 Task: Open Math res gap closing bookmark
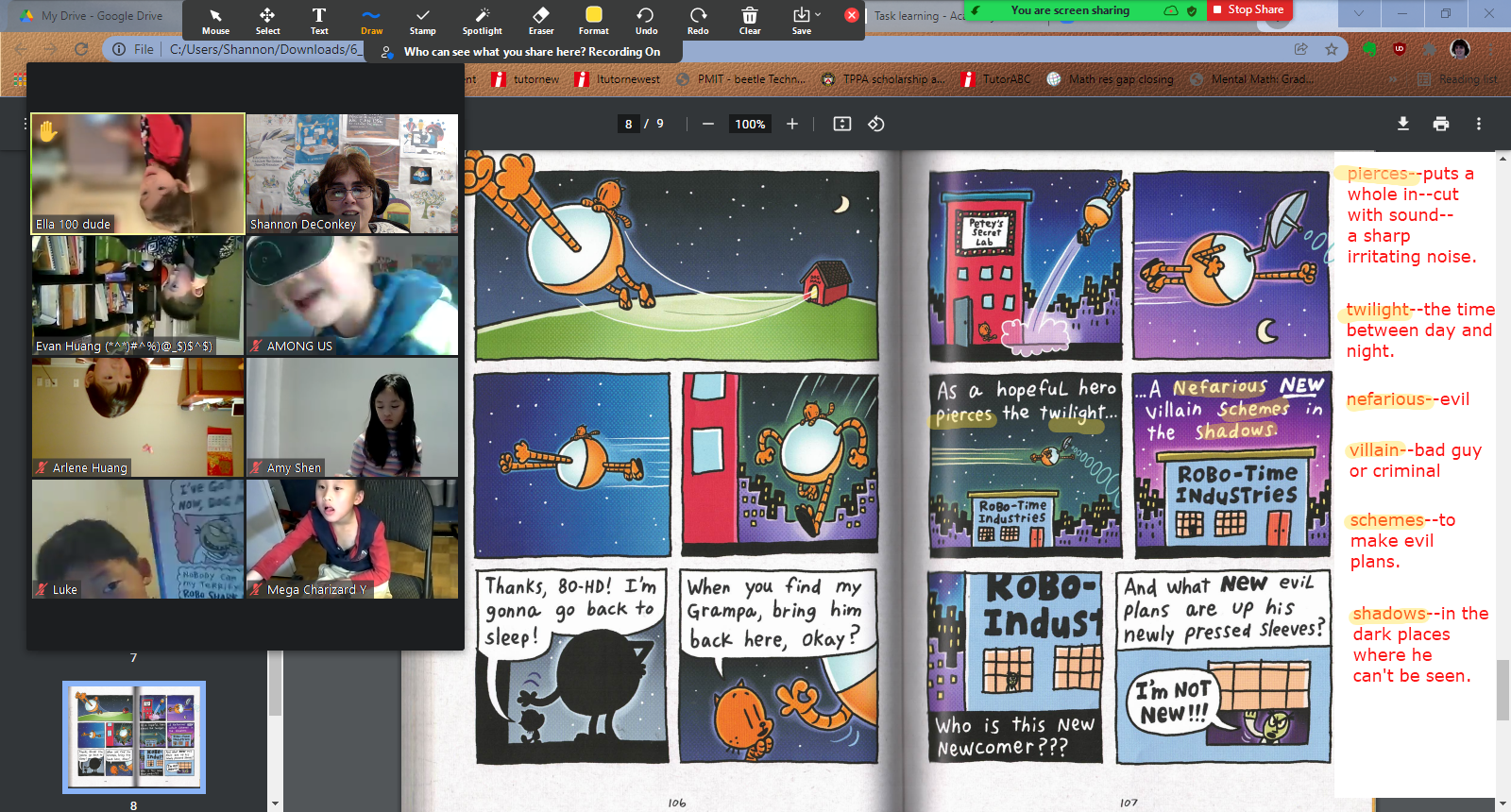pyautogui.click(x=1111, y=79)
